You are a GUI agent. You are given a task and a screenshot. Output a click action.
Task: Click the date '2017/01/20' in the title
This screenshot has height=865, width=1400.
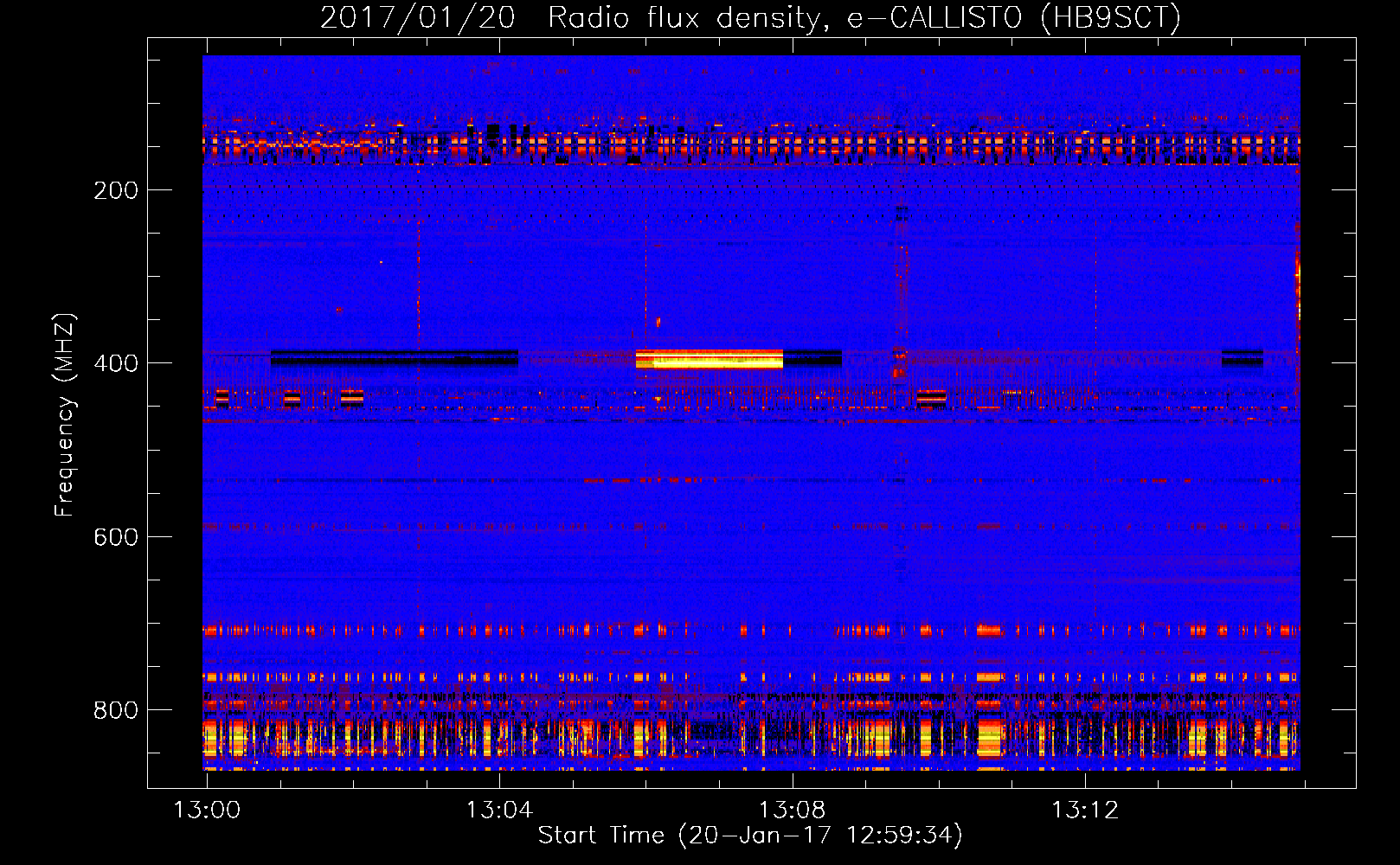coord(417,18)
